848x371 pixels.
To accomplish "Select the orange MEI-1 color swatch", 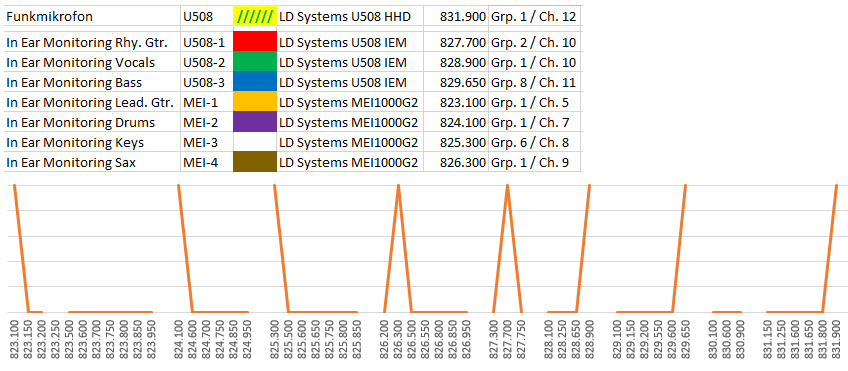I will coord(255,102).
